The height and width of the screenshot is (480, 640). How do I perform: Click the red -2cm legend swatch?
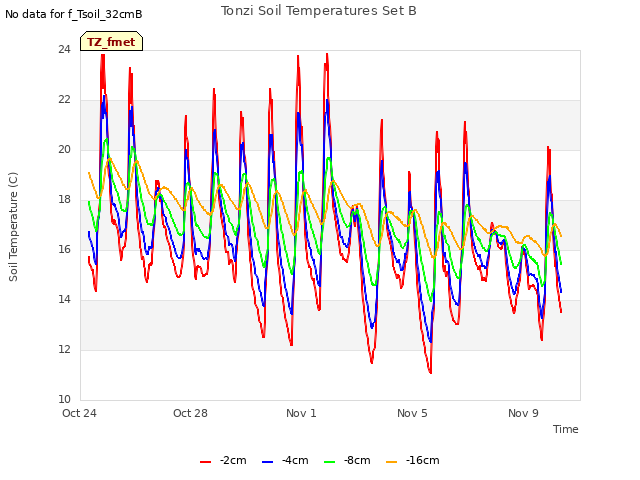tap(205, 462)
